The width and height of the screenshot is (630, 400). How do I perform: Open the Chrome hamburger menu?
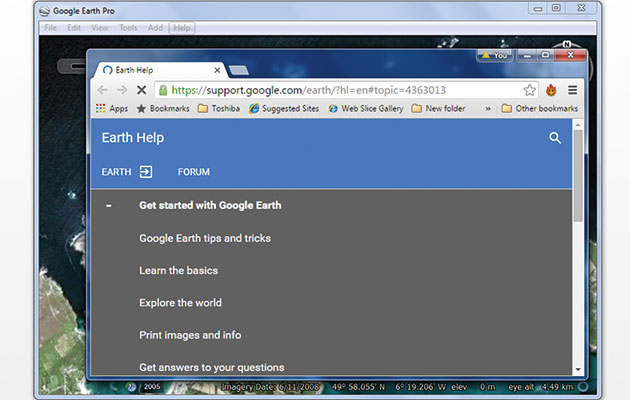point(573,90)
